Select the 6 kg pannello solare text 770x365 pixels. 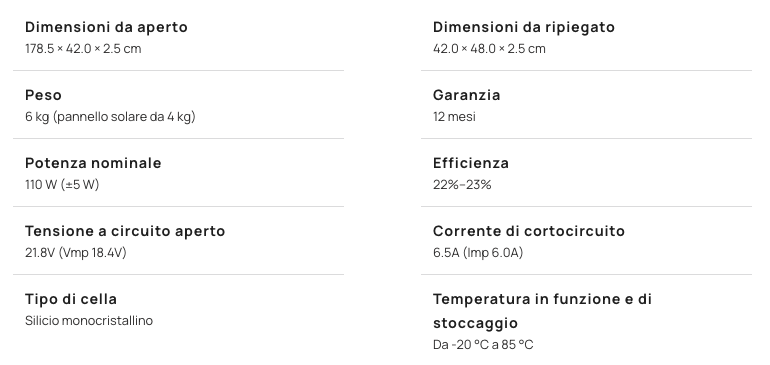[110, 117]
